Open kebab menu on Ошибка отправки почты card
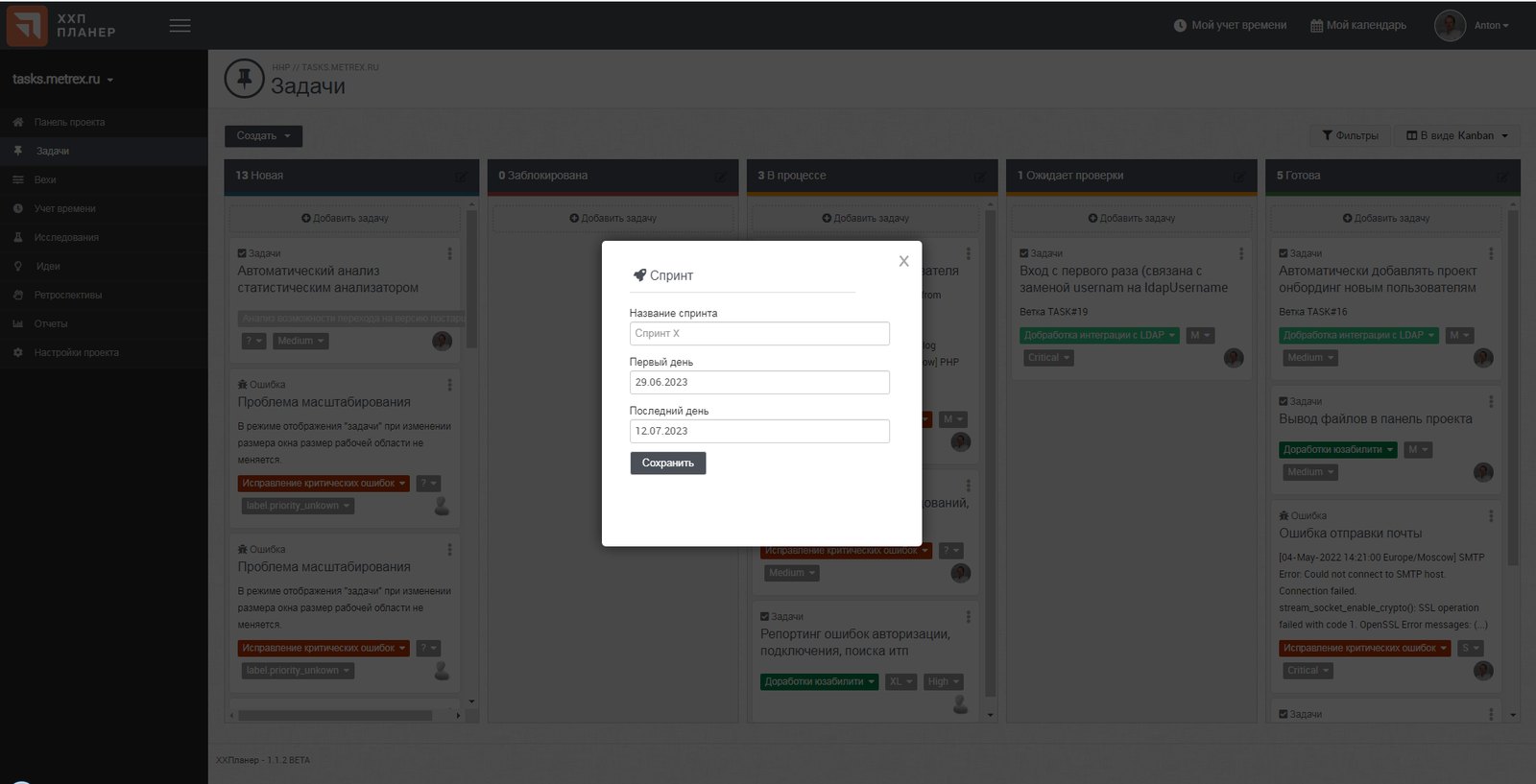Image resolution: width=1536 pixels, height=784 pixels. tap(1491, 515)
